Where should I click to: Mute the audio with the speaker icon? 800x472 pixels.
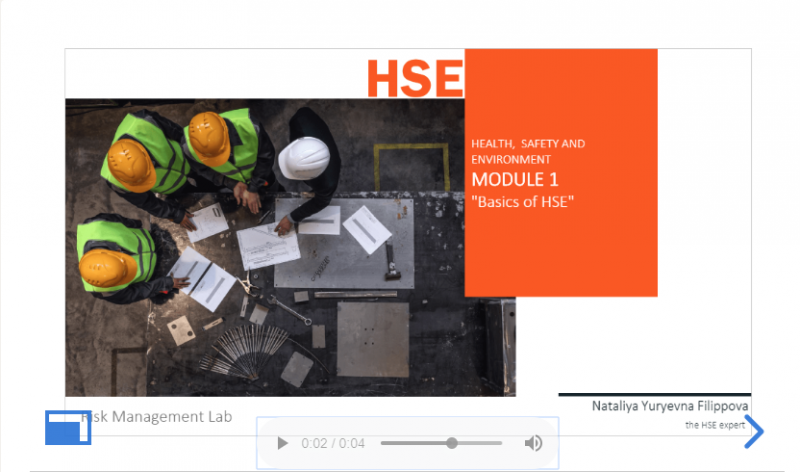534,443
